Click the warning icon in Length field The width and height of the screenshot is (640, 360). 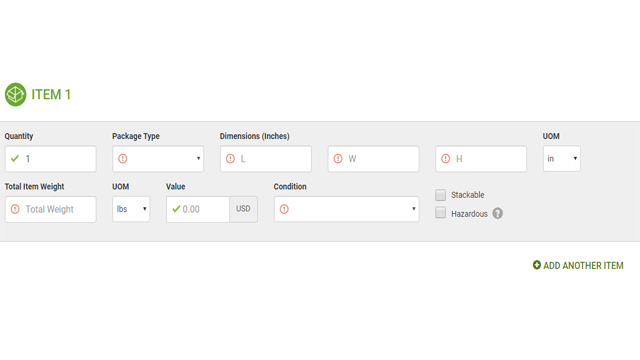230,159
